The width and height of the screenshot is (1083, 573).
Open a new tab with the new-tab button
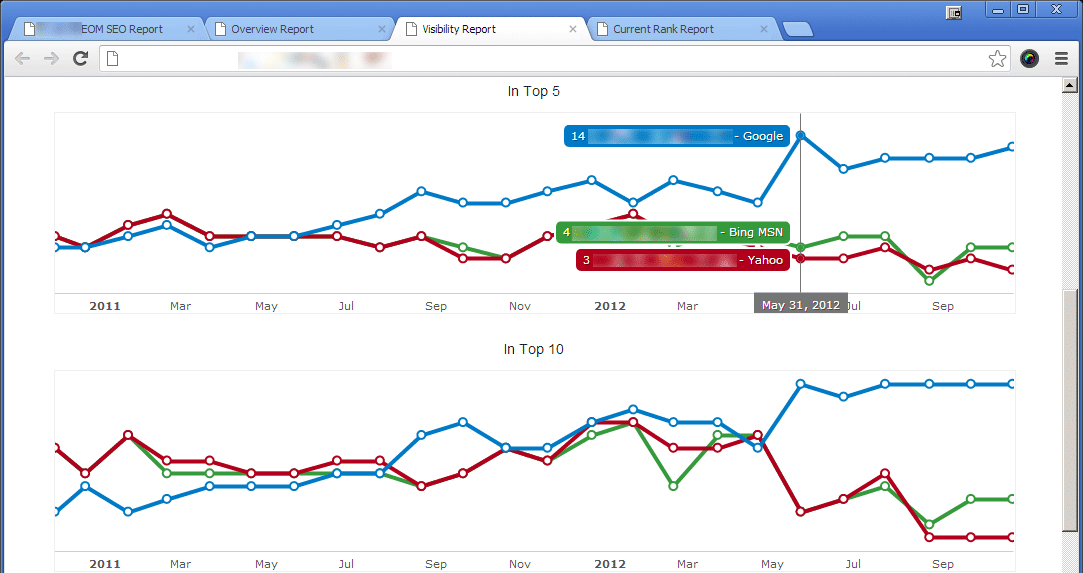(798, 29)
